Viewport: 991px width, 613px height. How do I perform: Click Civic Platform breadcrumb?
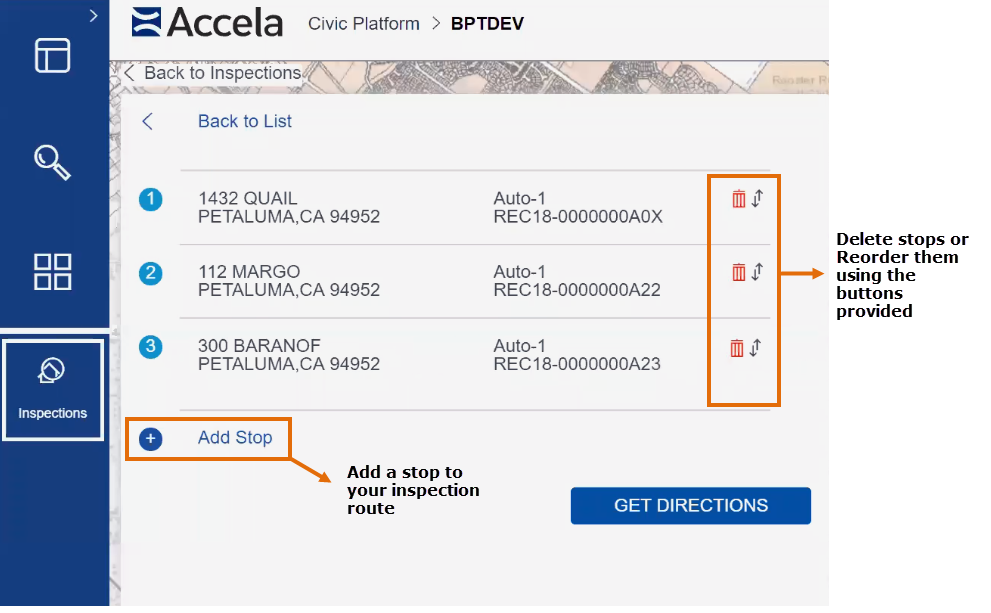[x=363, y=23]
